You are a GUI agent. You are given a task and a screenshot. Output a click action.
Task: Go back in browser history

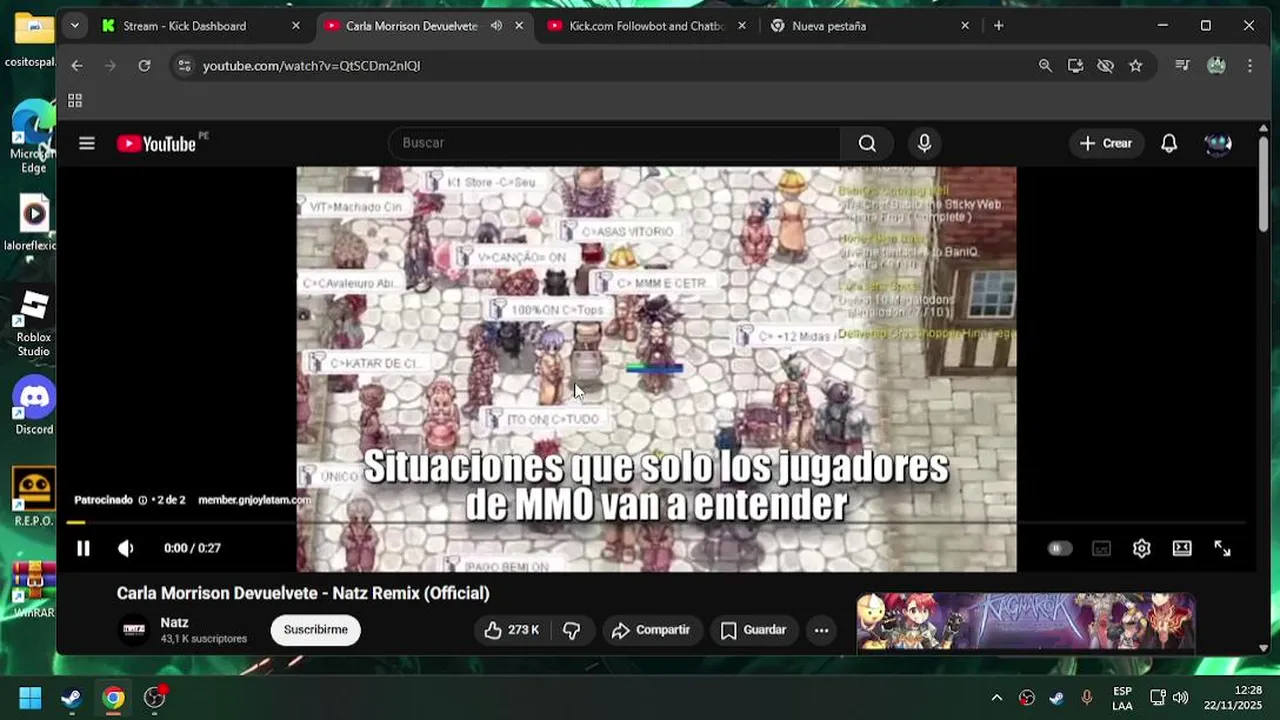[x=77, y=66]
